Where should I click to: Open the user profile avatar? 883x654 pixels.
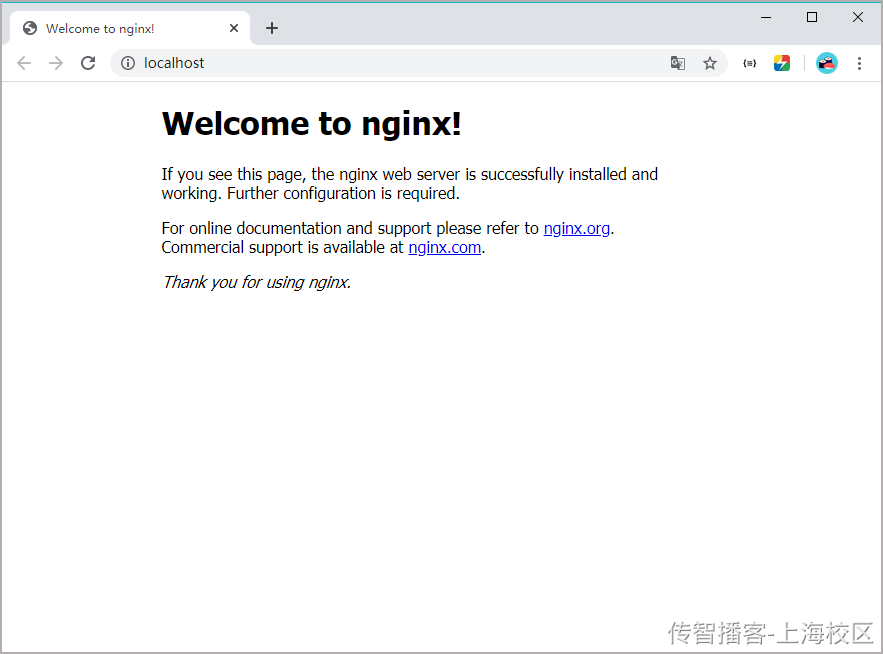point(827,63)
